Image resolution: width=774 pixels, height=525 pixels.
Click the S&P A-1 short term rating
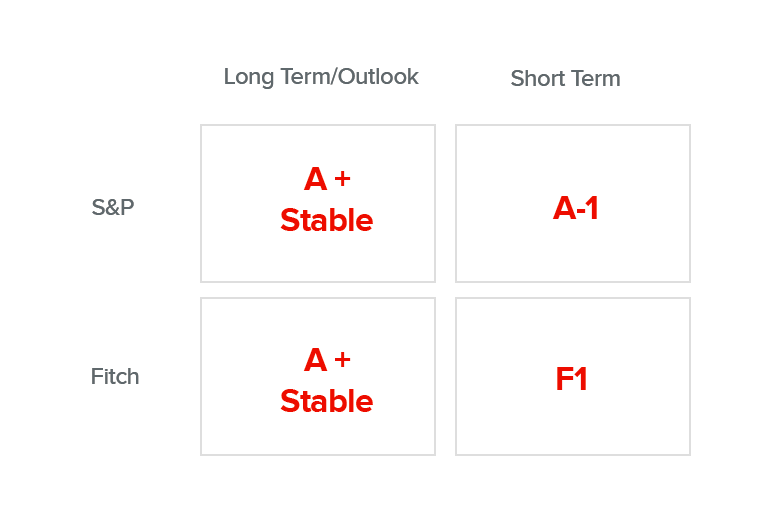point(576,208)
